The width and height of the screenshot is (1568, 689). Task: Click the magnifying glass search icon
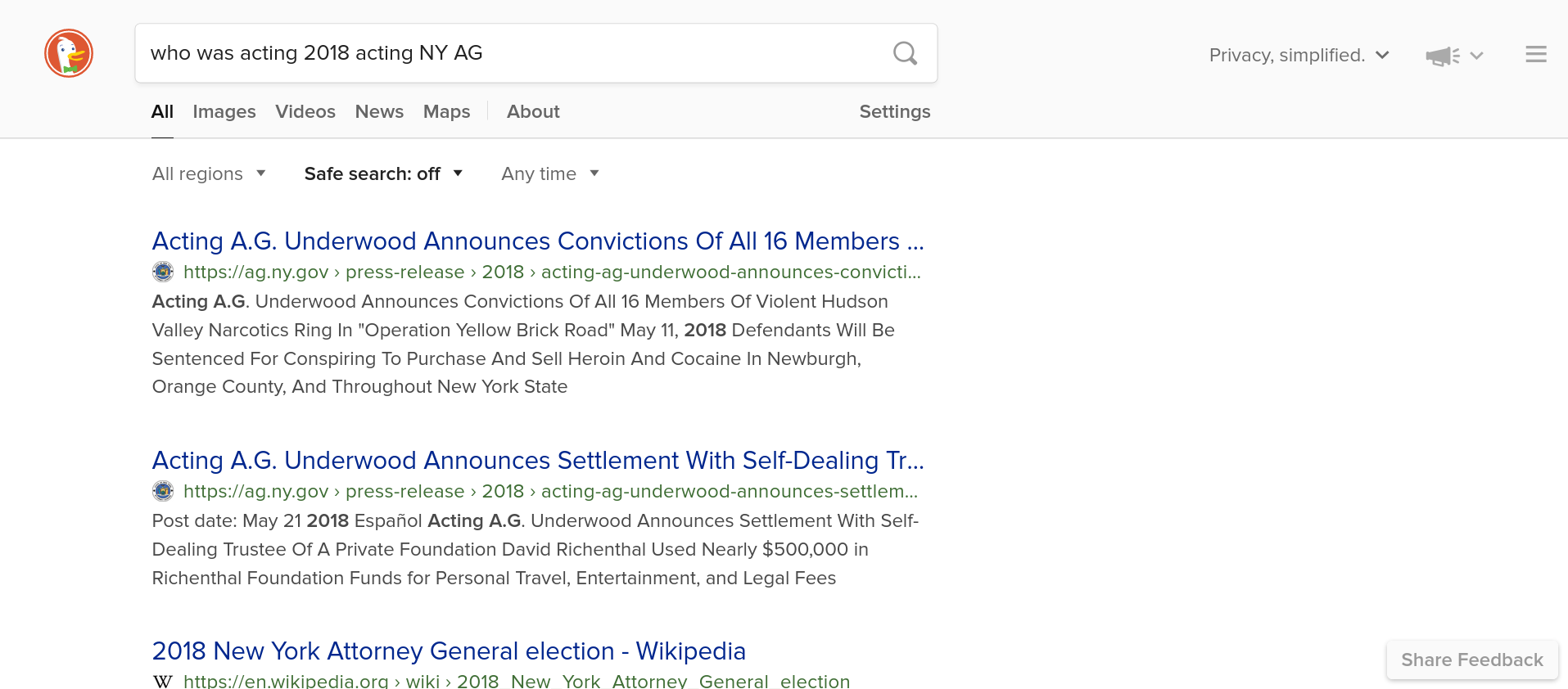coord(905,53)
